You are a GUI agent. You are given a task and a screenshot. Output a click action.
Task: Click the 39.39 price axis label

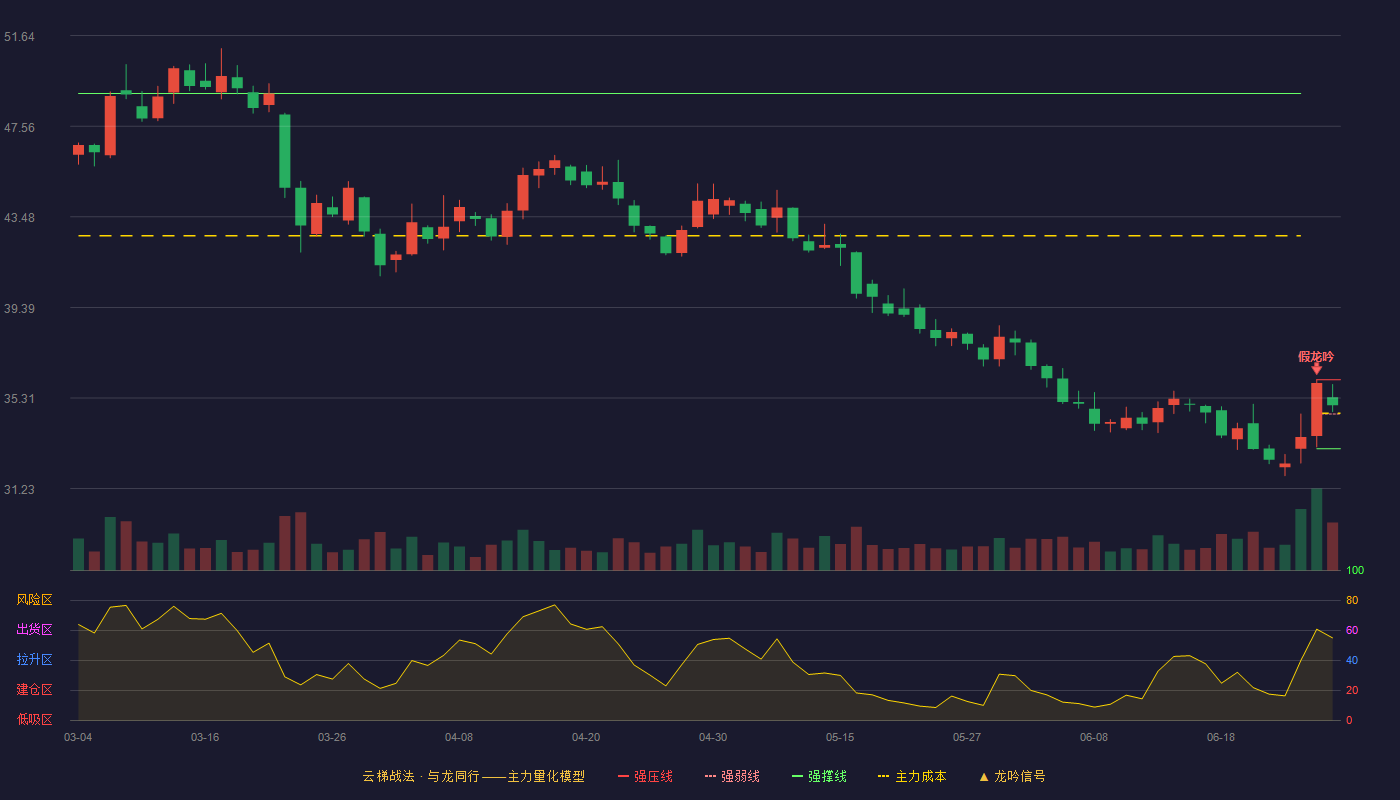click(19, 309)
